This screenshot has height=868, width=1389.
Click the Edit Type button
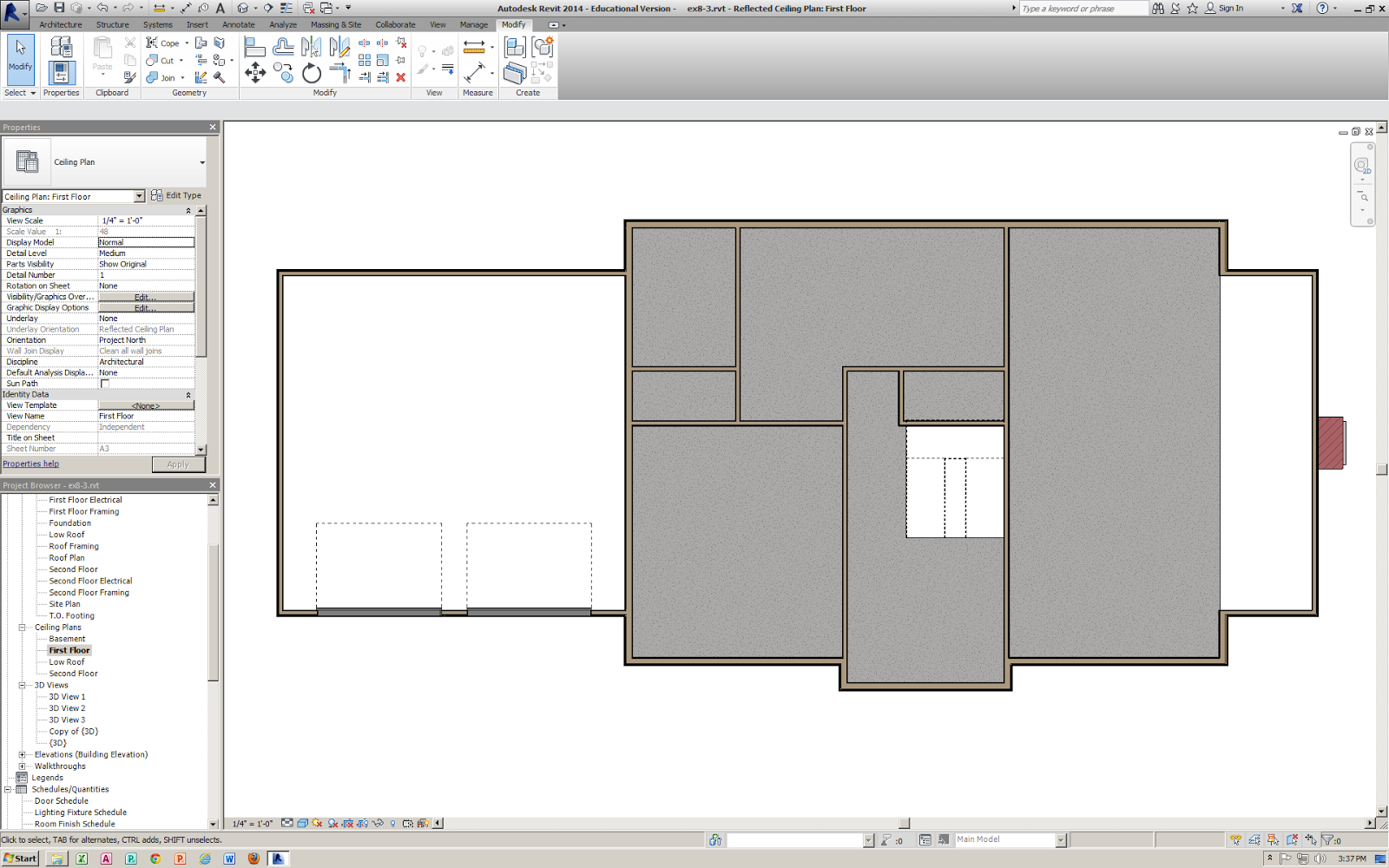pos(176,195)
